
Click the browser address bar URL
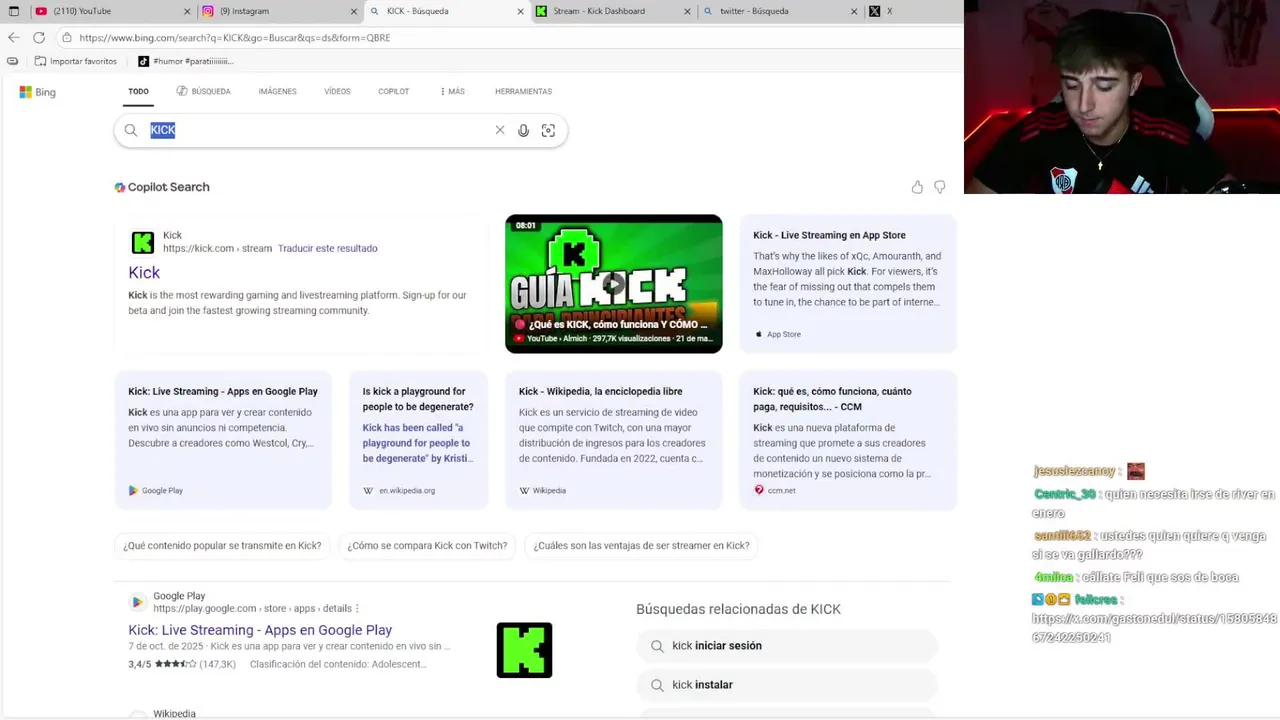click(x=235, y=38)
